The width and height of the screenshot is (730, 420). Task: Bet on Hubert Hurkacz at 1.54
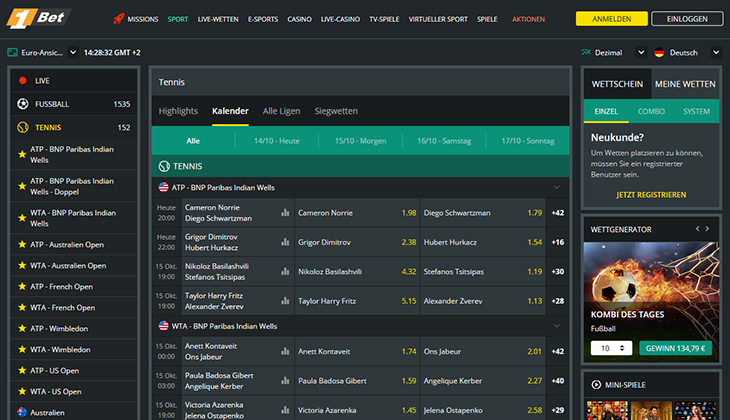[x=482, y=242]
